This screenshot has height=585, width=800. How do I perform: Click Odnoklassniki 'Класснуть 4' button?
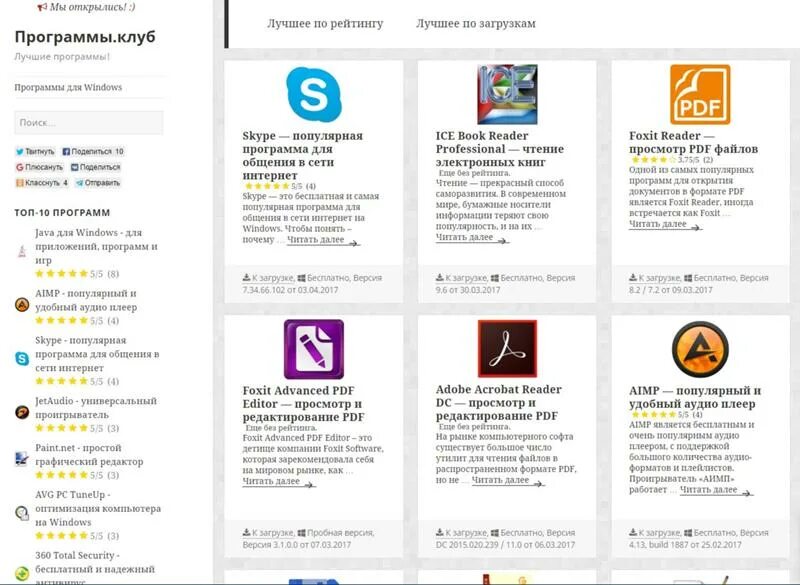[x=42, y=183]
